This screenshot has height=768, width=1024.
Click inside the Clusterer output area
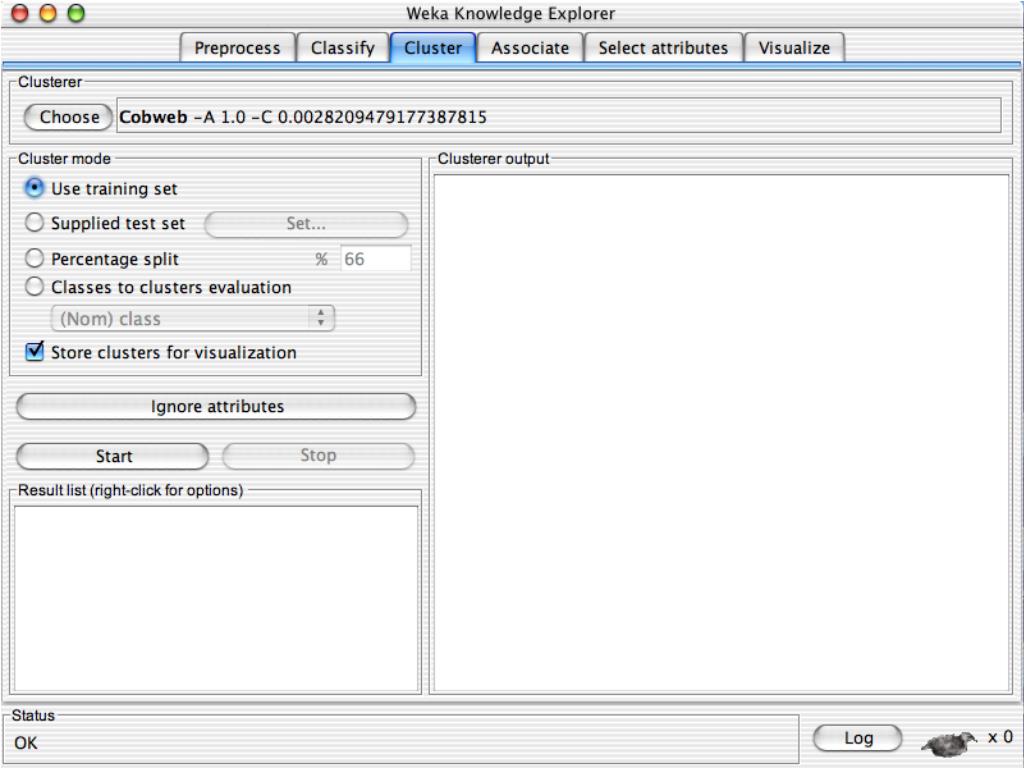tap(722, 432)
